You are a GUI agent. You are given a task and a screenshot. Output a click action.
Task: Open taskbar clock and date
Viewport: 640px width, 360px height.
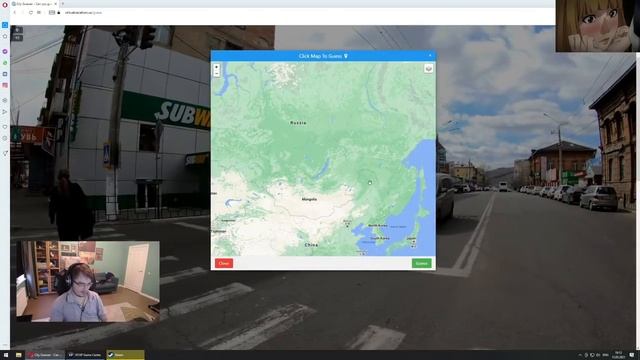618,355
